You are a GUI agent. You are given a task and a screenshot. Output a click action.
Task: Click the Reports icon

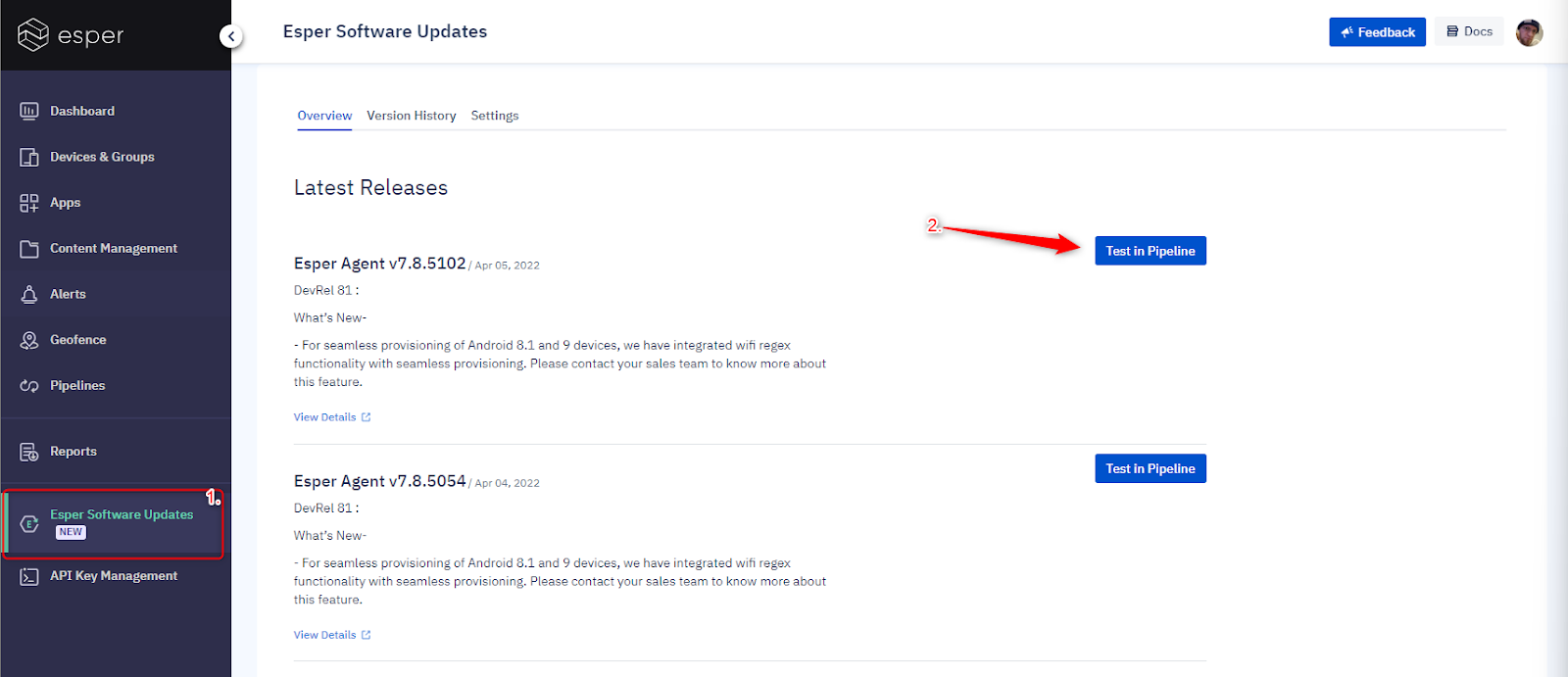click(x=29, y=452)
